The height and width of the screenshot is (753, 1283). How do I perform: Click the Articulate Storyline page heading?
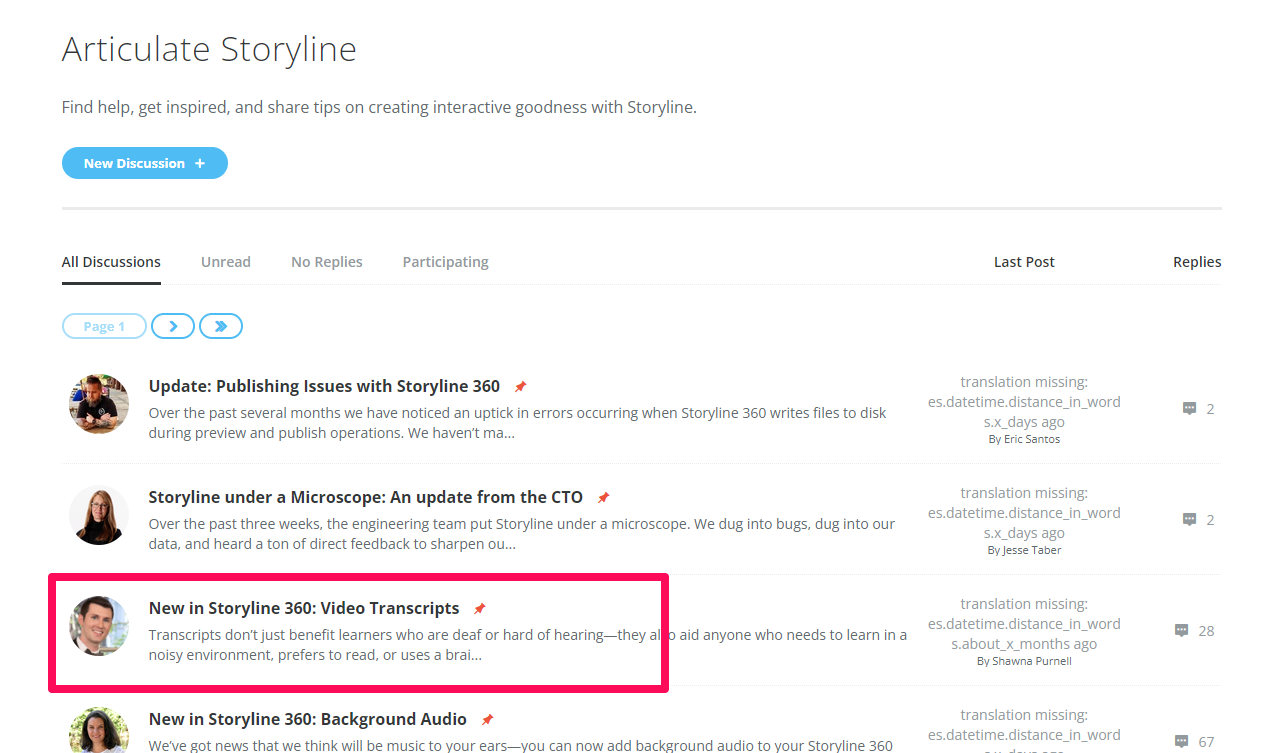(209, 49)
